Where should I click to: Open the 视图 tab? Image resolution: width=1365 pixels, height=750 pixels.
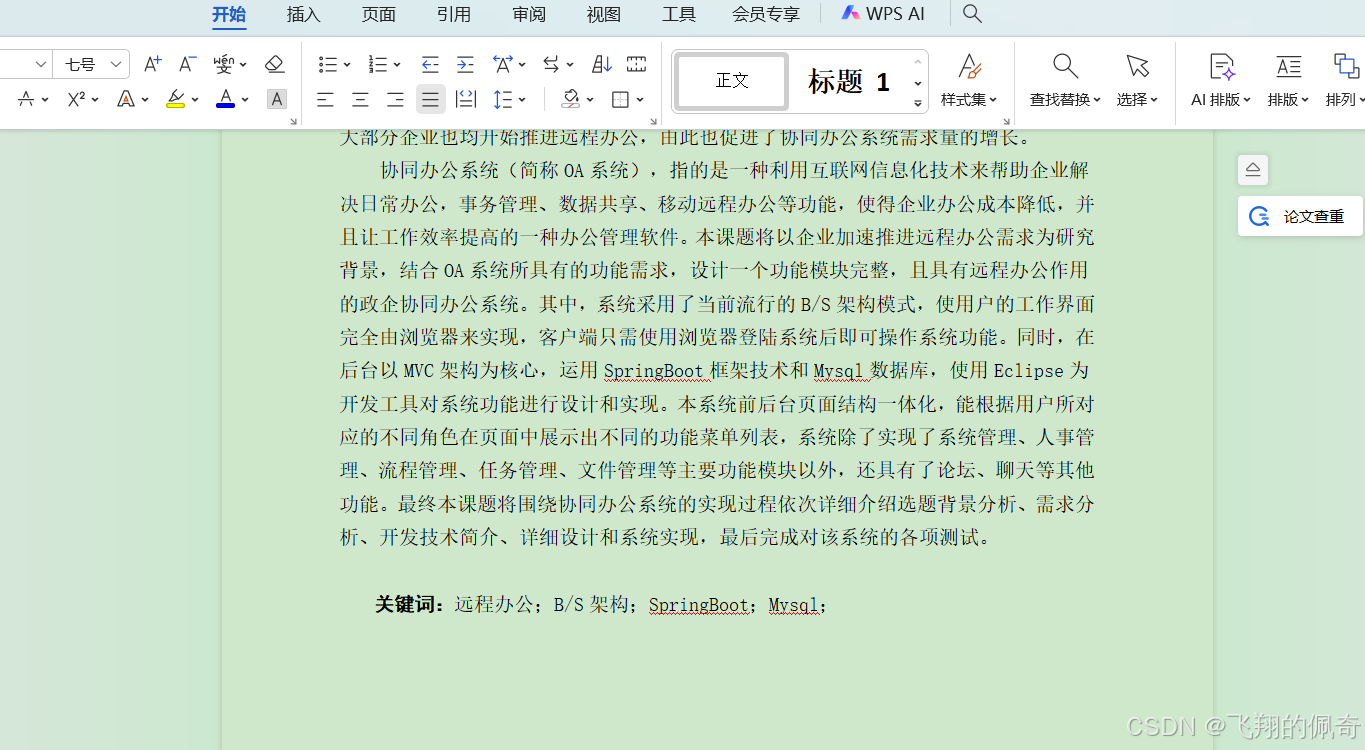604,14
